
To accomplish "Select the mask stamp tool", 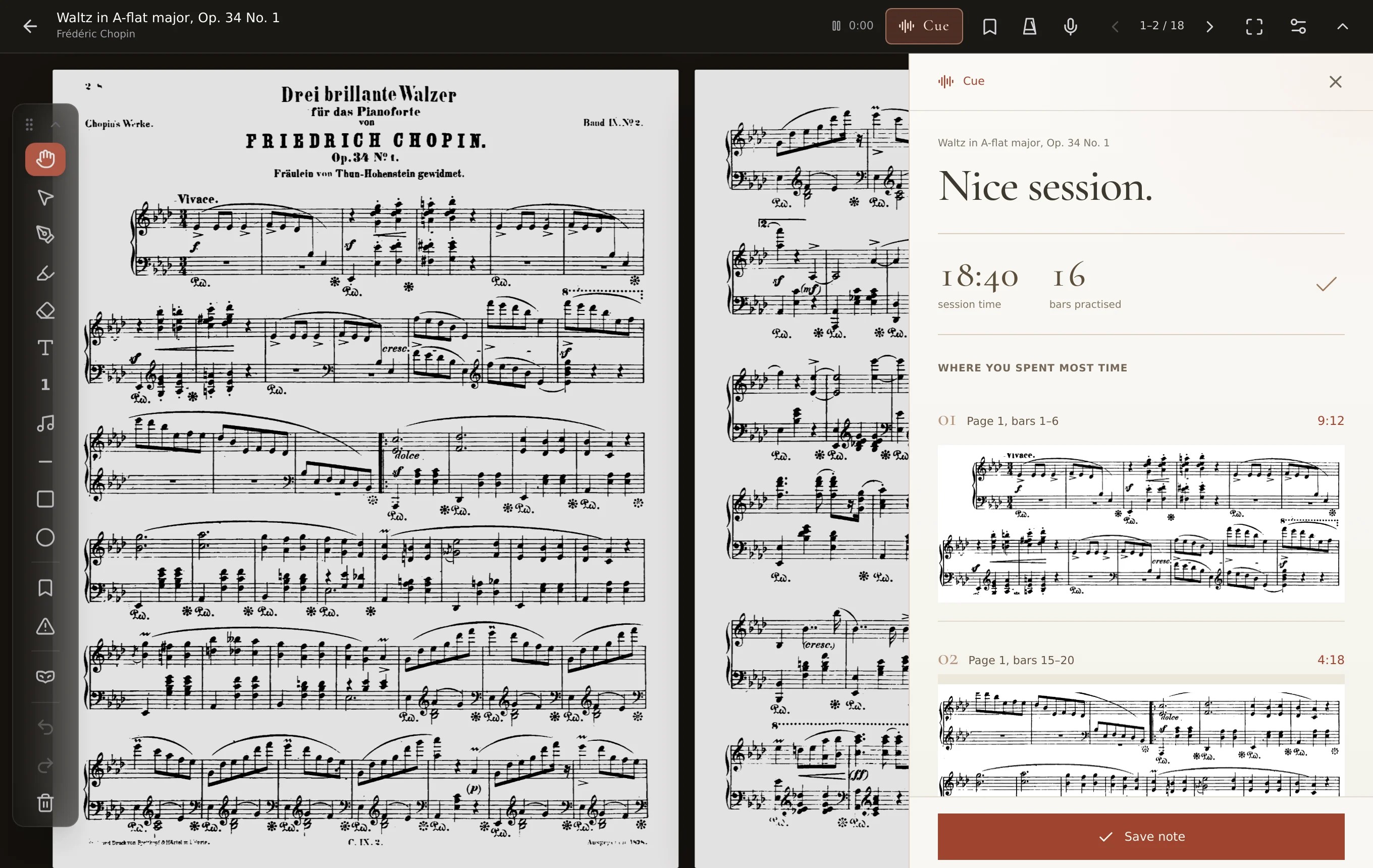I will [x=45, y=677].
